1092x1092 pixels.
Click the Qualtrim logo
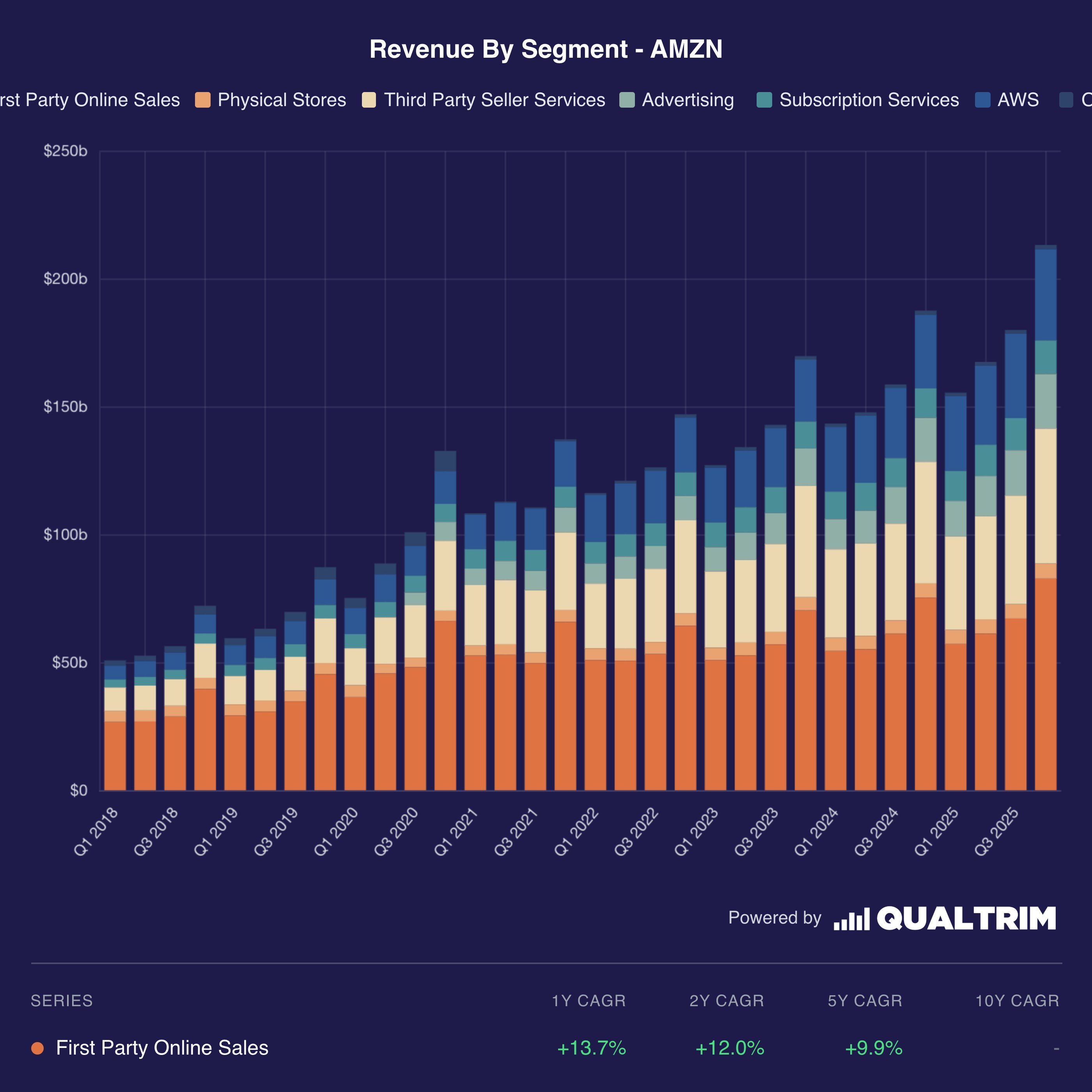tap(966, 918)
